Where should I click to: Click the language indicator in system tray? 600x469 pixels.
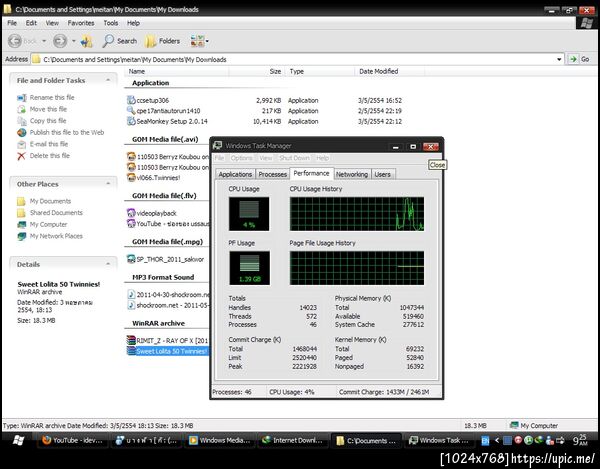[x=485, y=441]
